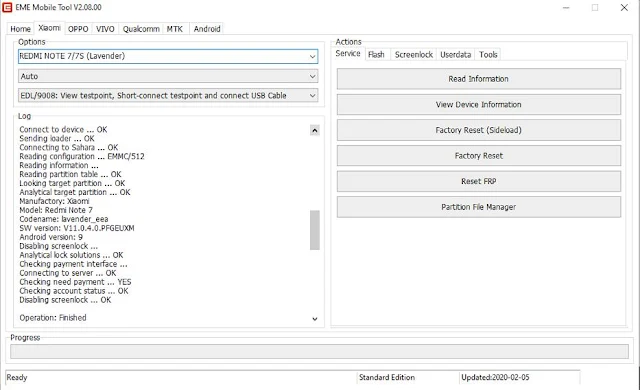Image resolution: width=640 pixels, height=390 pixels.
Task: Click the Factory Reset button
Action: coord(478,156)
